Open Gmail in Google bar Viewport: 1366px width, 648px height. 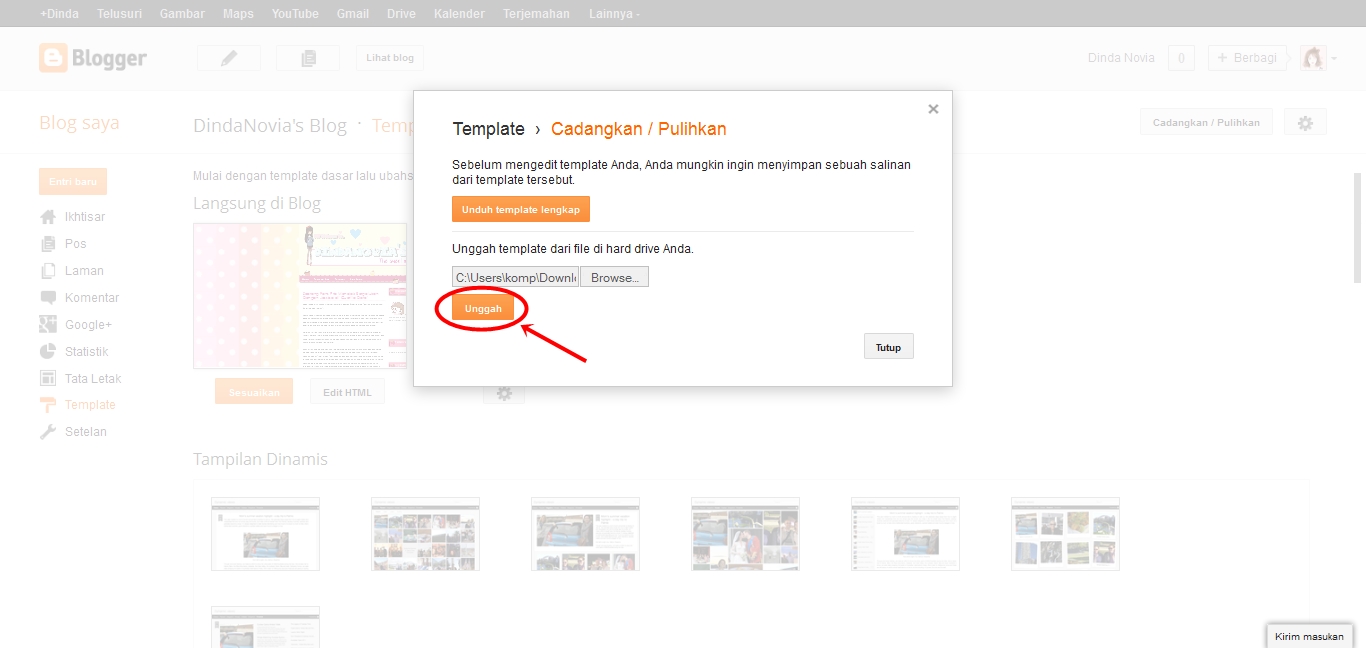pos(353,14)
